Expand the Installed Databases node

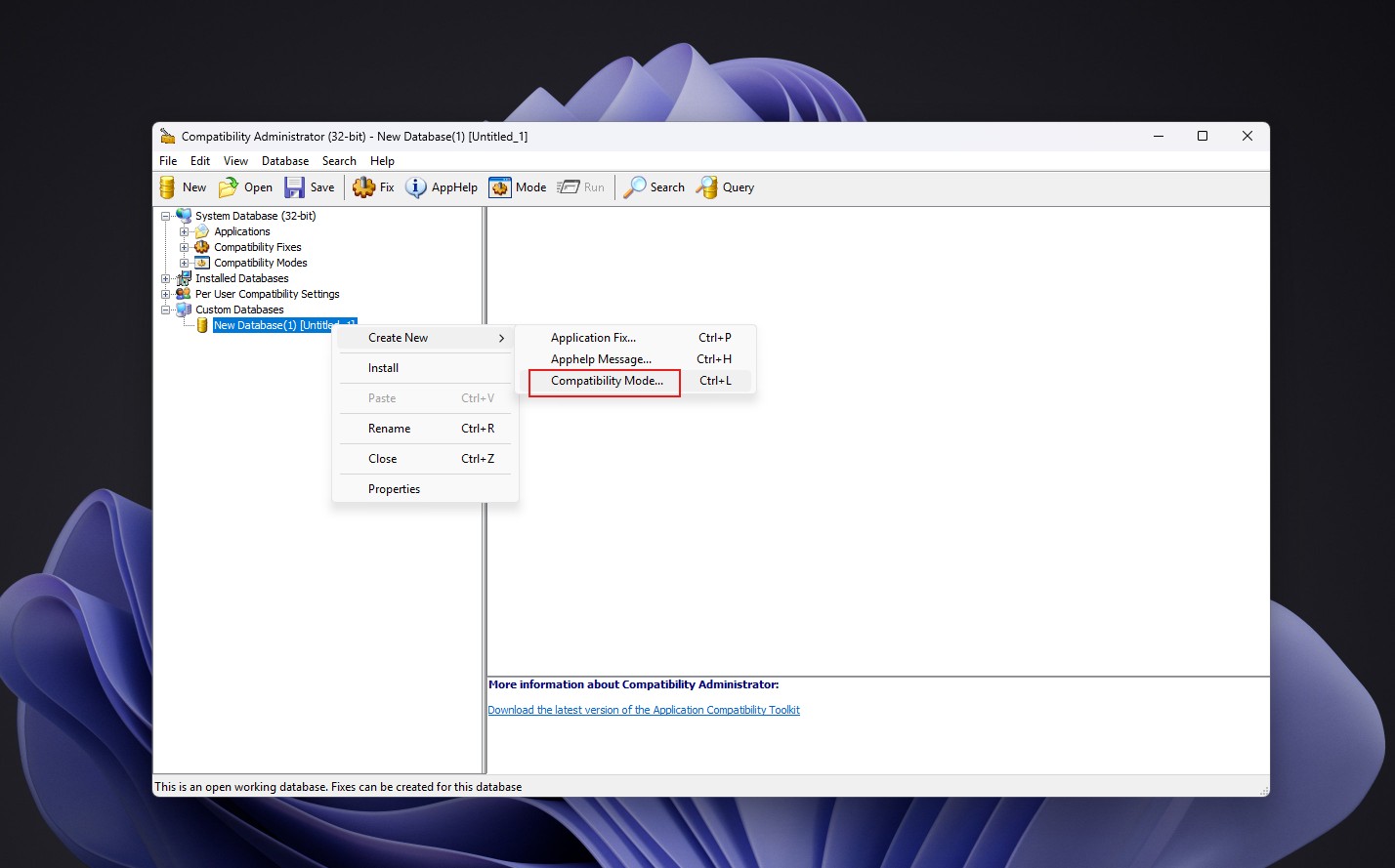pyautogui.click(x=166, y=278)
